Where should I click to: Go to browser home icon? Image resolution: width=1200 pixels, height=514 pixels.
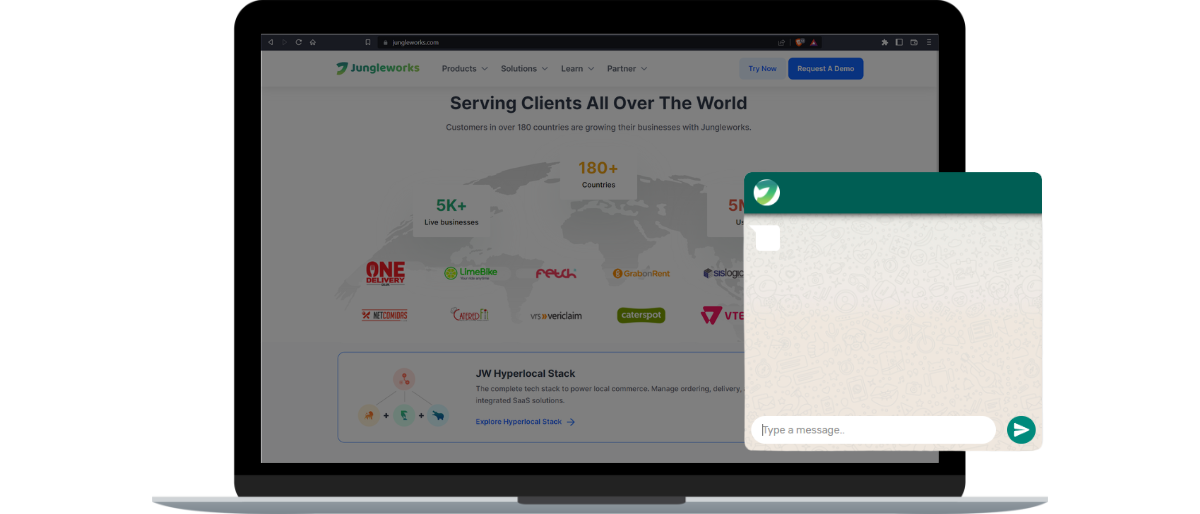[x=312, y=42]
